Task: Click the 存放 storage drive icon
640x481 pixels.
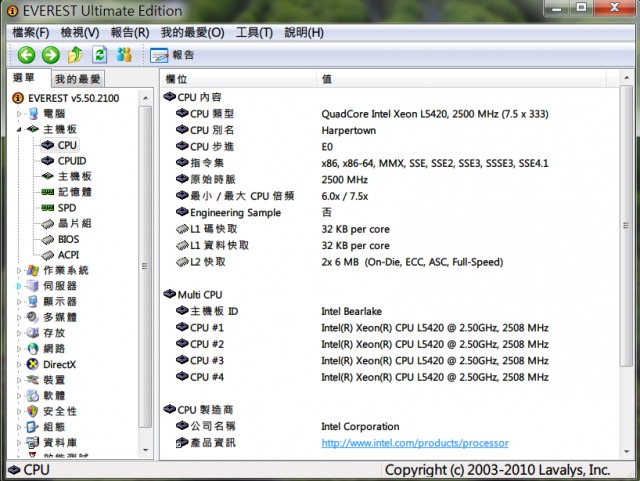Action: pos(33,333)
